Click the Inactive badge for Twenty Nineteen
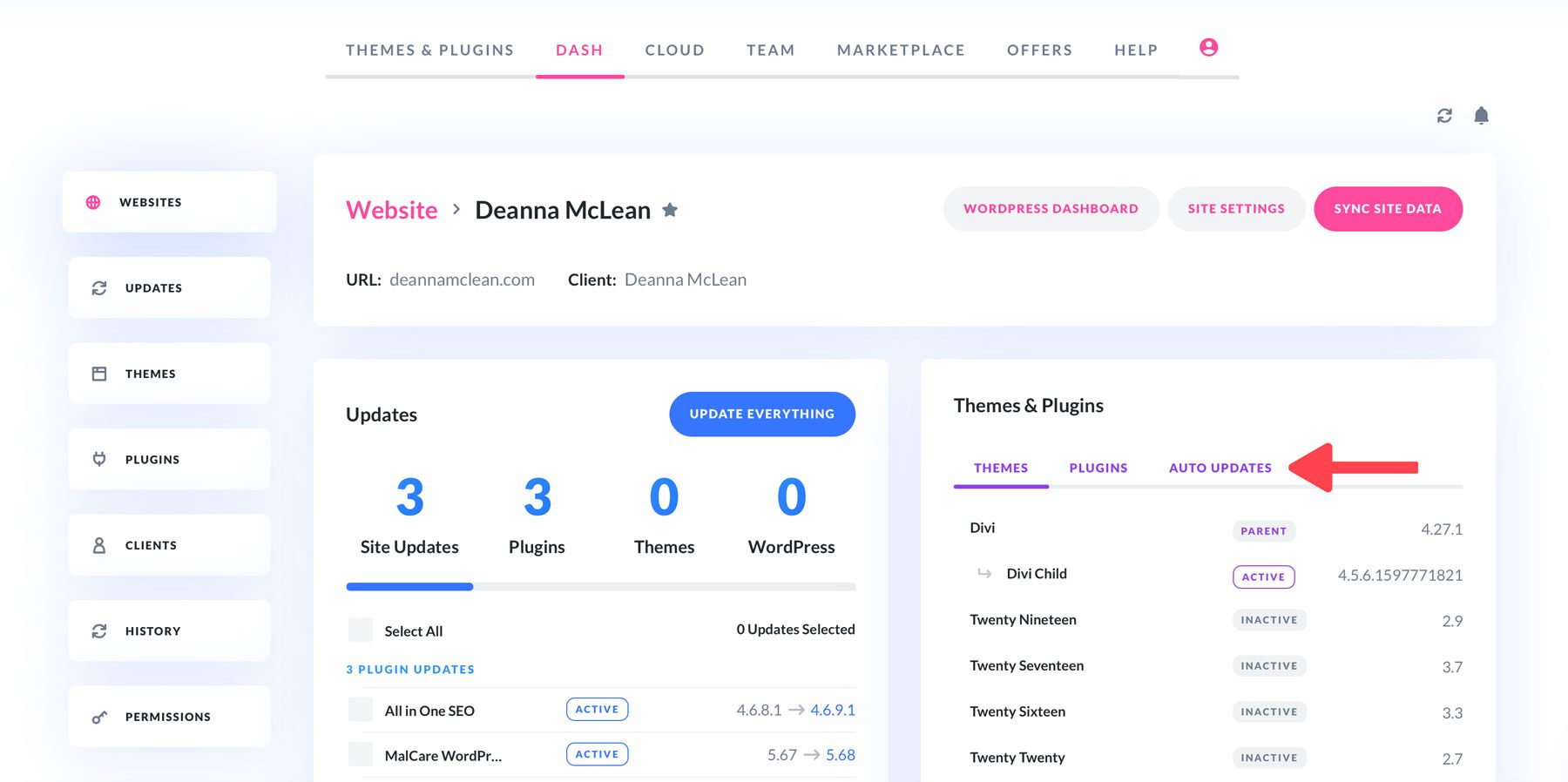This screenshot has height=782, width=1568. pyautogui.click(x=1269, y=620)
